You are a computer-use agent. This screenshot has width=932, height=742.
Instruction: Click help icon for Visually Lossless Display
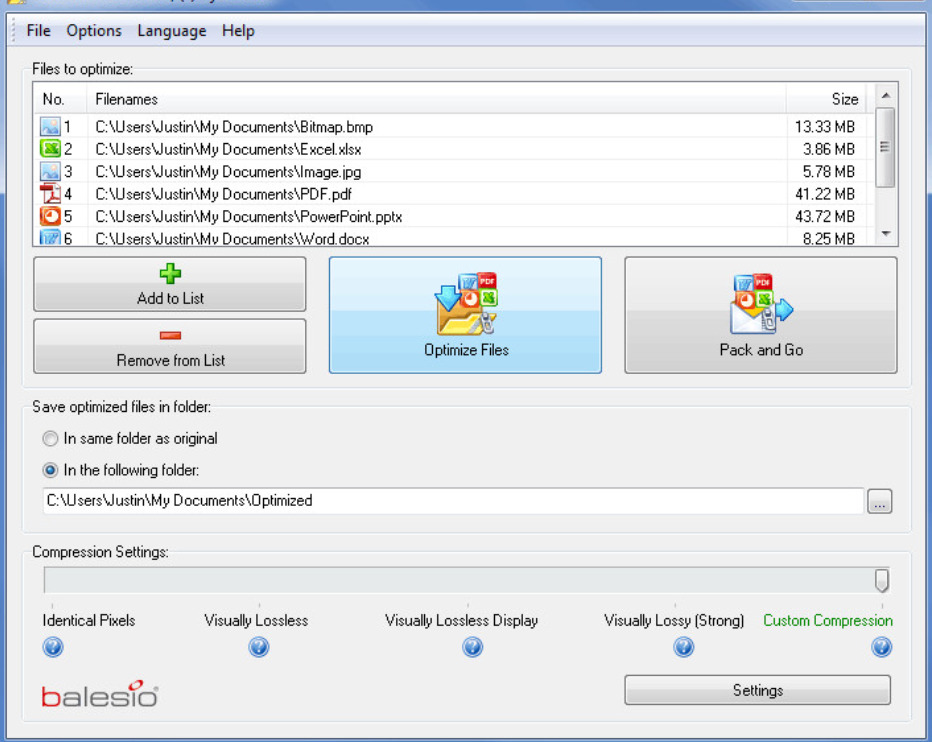[x=473, y=647]
